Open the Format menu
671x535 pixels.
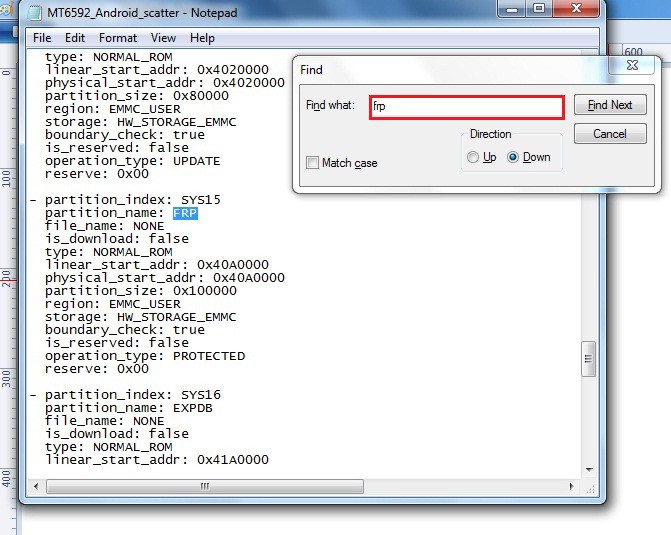118,38
